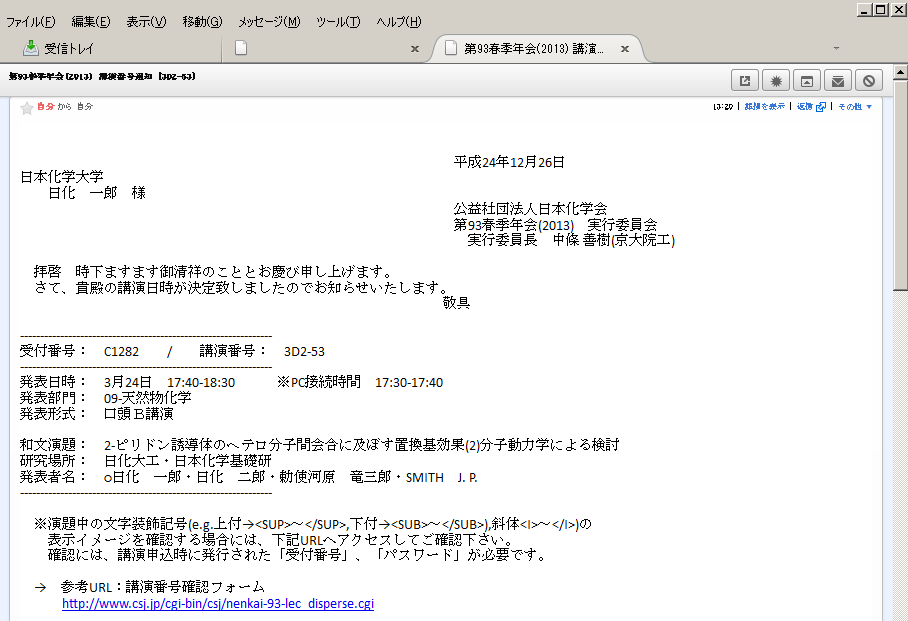Open the nenkai-93-lec_disperse.cgi URL link

pyautogui.click(x=217, y=604)
